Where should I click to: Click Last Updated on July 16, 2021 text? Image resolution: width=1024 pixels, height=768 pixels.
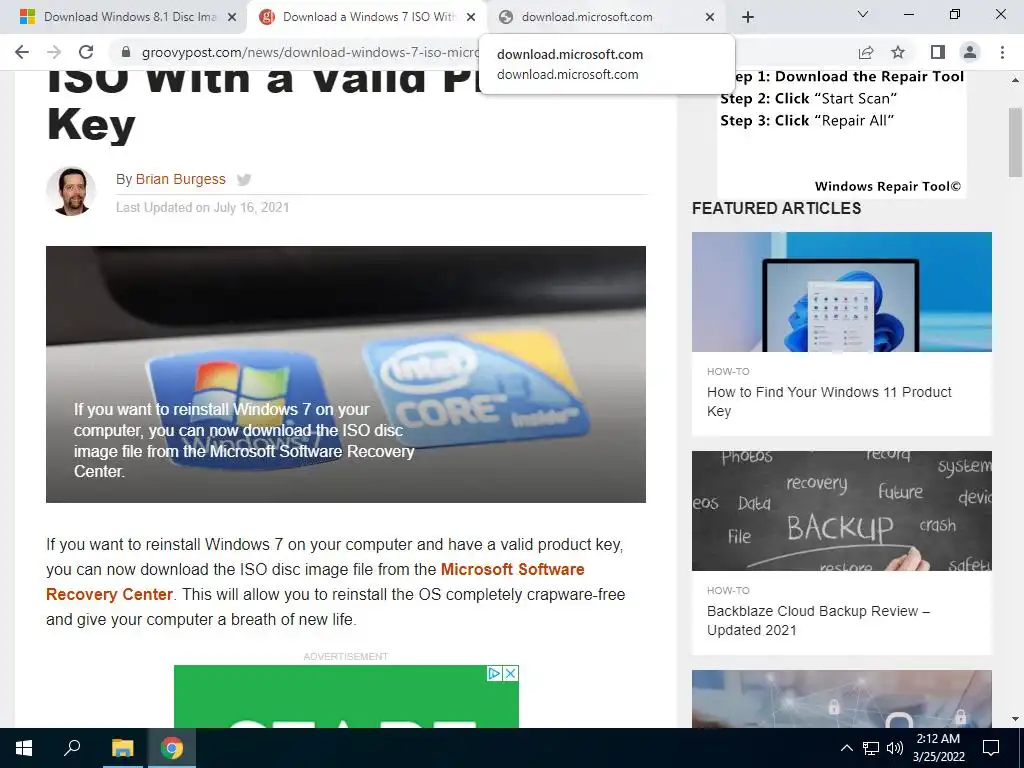pyautogui.click(x=202, y=208)
